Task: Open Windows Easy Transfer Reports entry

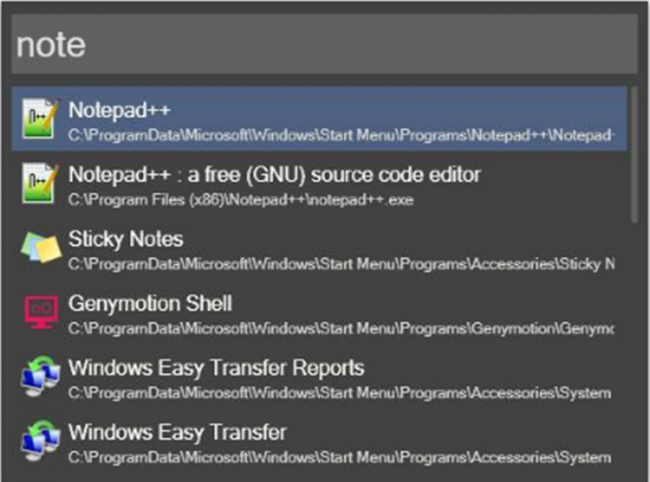Action: click(x=319, y=376)
